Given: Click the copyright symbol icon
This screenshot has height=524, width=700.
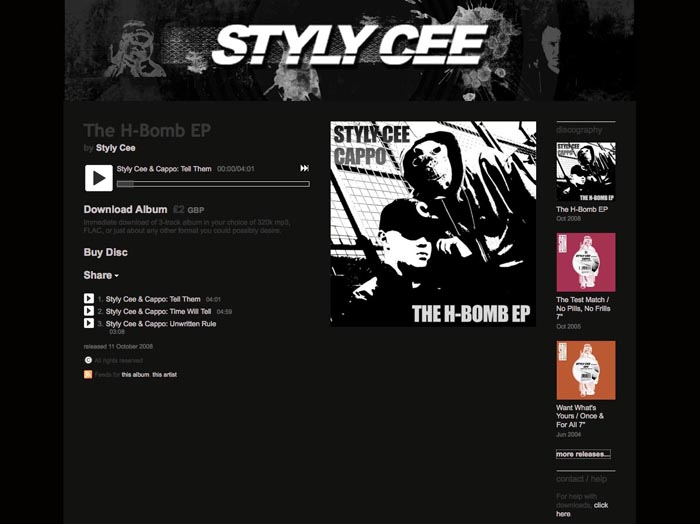Looking at the screenshot, I should [88, 360].
